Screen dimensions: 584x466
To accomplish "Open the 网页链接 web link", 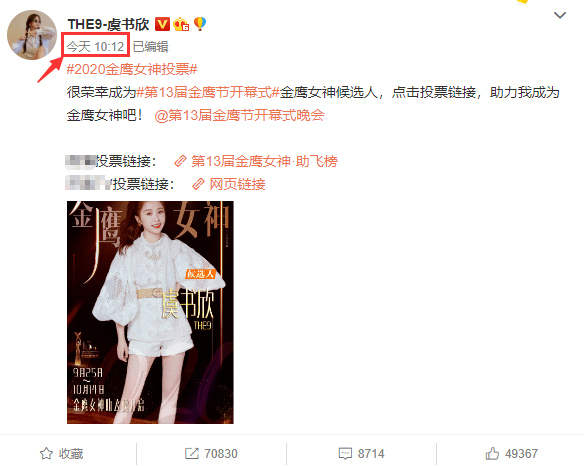I will [x=237, y=184].
